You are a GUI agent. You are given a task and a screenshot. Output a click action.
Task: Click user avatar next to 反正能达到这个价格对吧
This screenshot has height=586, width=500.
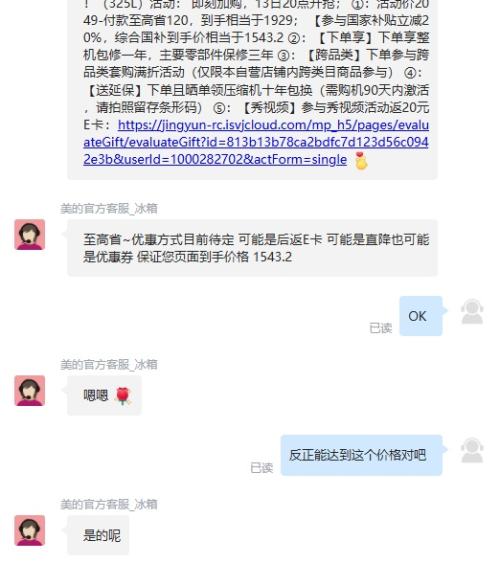[472, 450]
